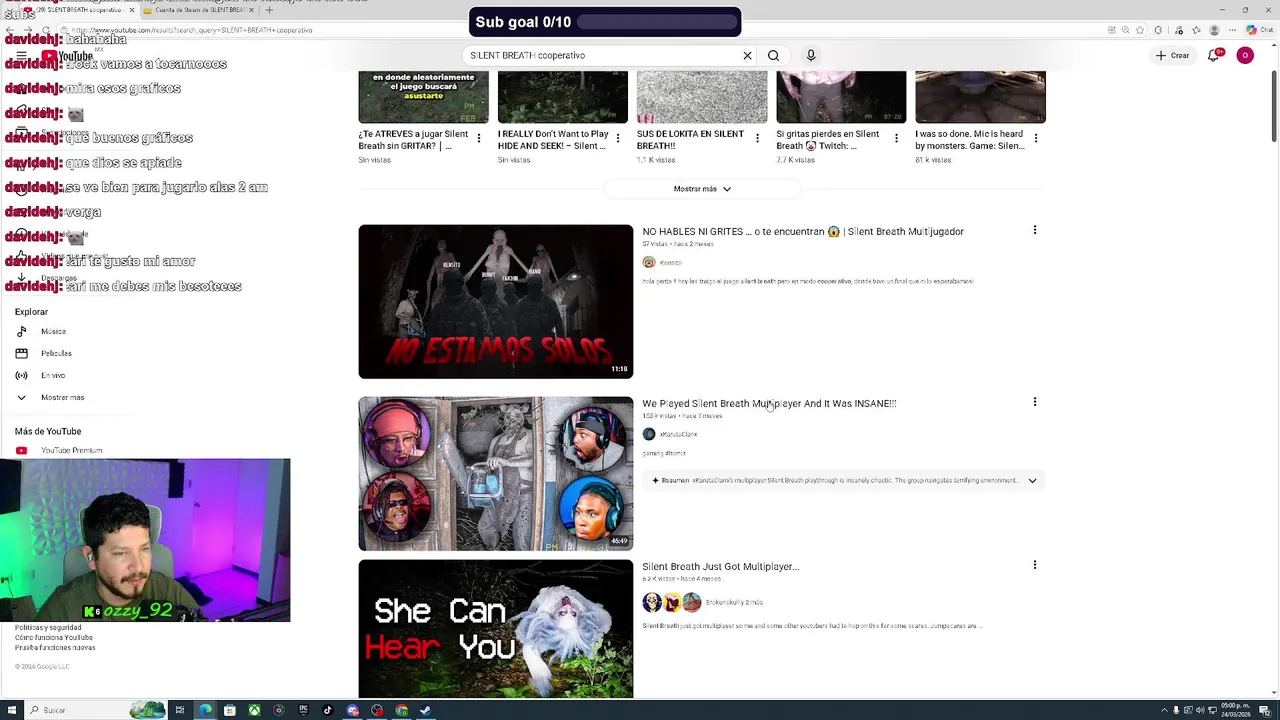Open YouTube Premium in the sidebar

71,451
